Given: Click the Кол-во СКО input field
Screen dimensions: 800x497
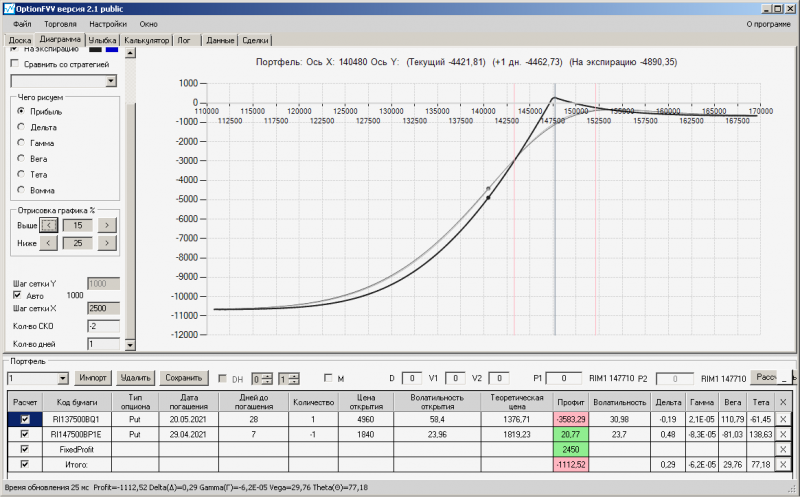Looking at the screenshot, I should 104,325.
